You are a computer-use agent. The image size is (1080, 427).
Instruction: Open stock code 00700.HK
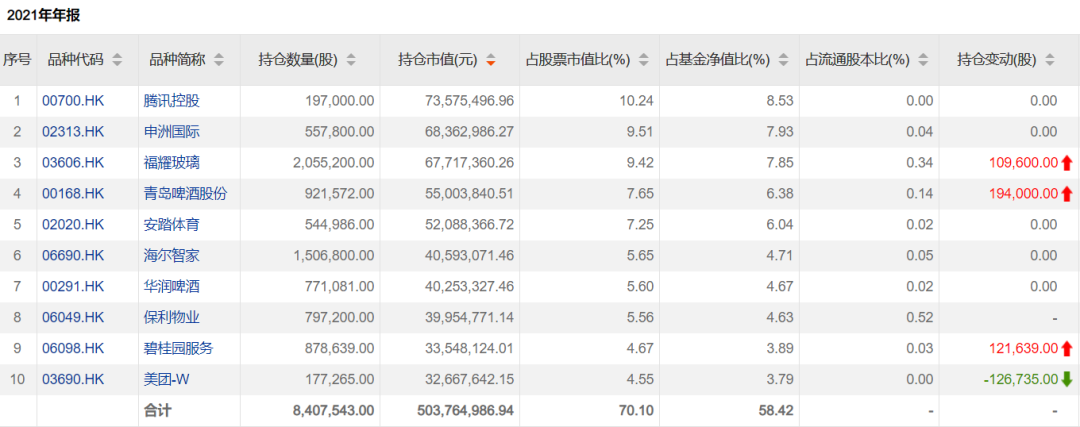click(73, 101)
